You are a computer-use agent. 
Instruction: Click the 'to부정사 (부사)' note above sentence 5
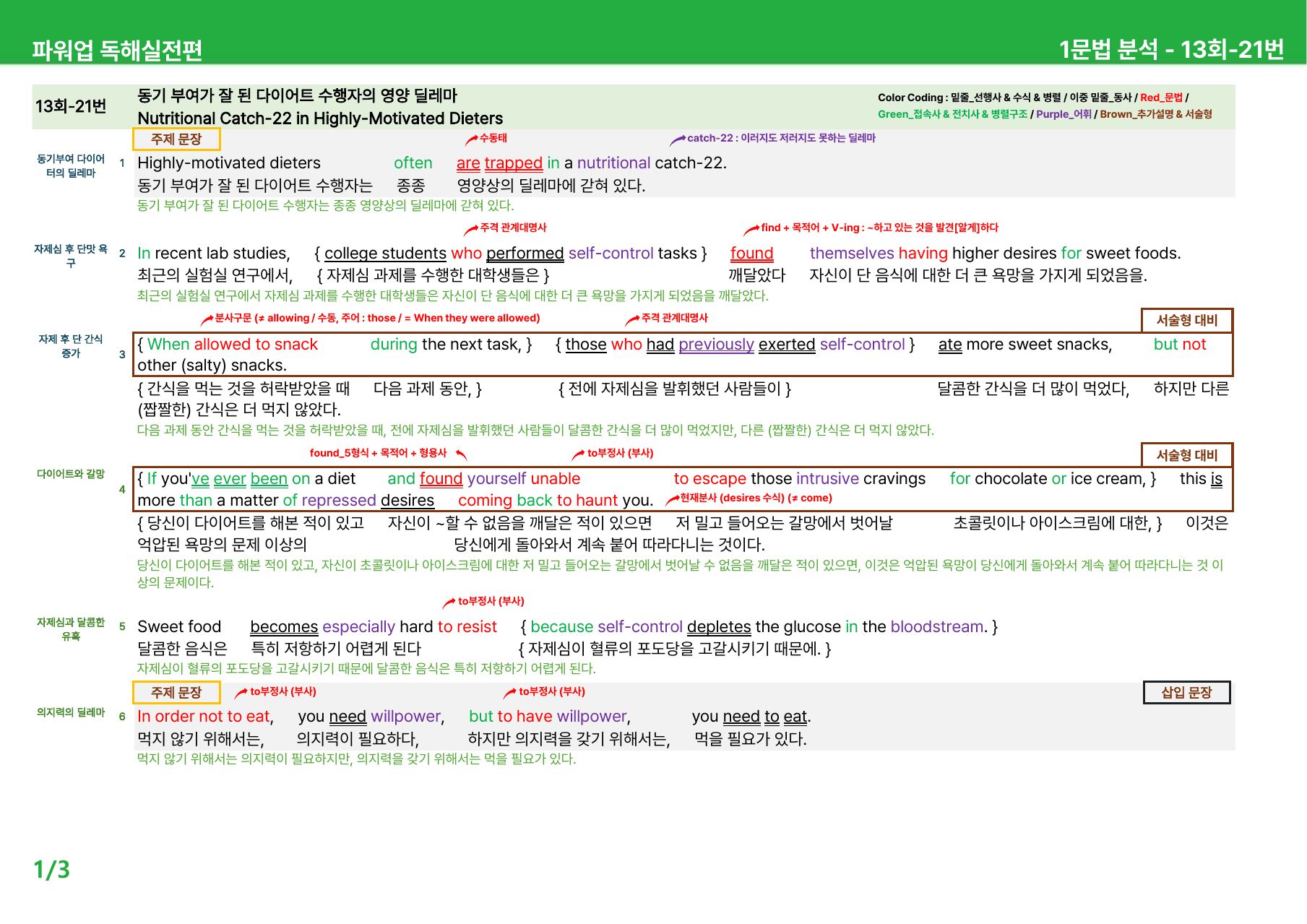coord(491,601)
